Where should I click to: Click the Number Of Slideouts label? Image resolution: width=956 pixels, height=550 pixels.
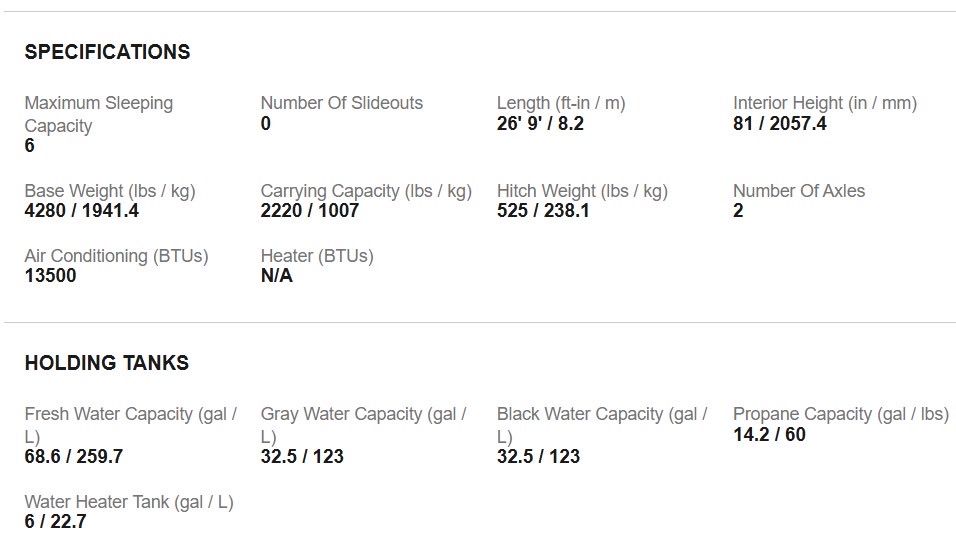tap(341, 103)
